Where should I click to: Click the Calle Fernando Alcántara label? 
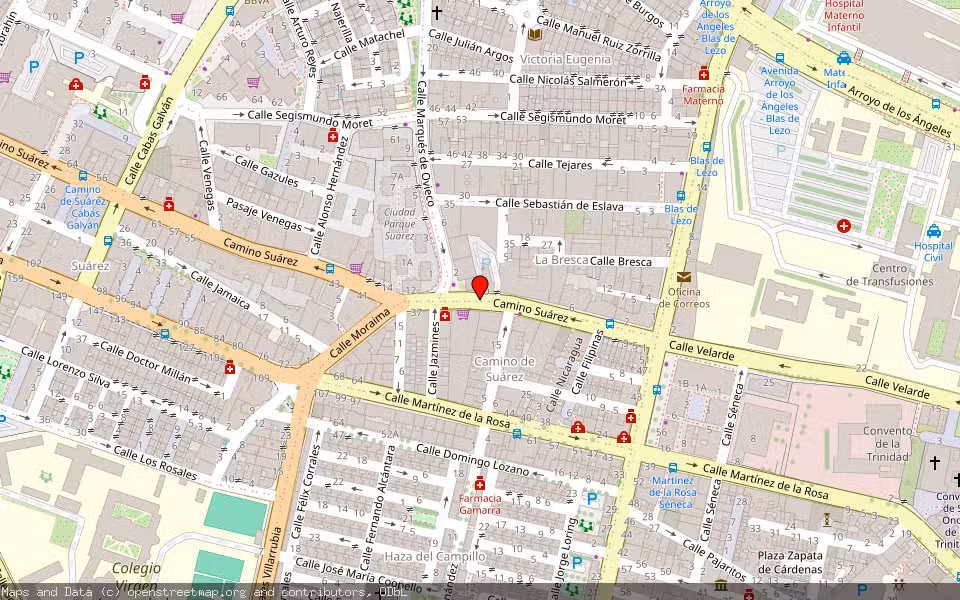coord(378,508)
